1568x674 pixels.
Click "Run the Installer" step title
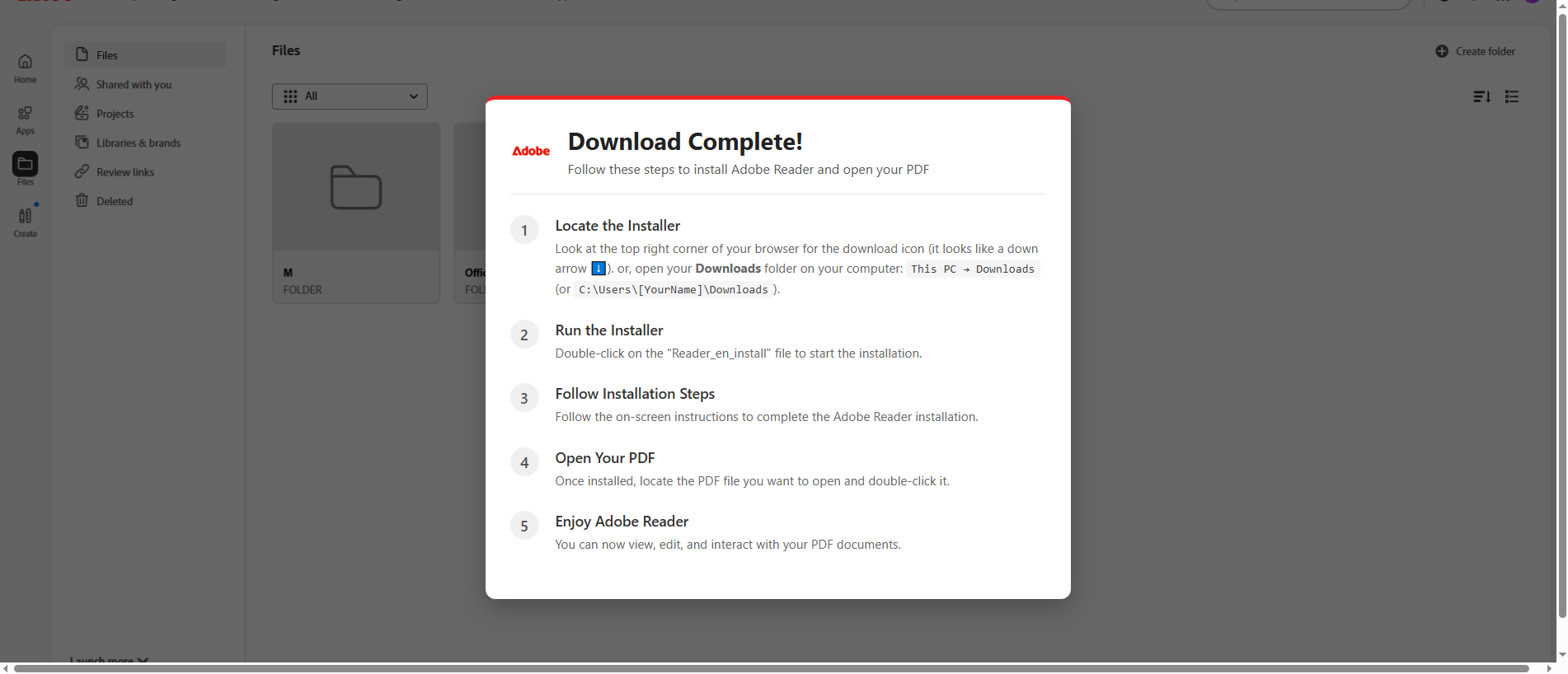point(609,330)
